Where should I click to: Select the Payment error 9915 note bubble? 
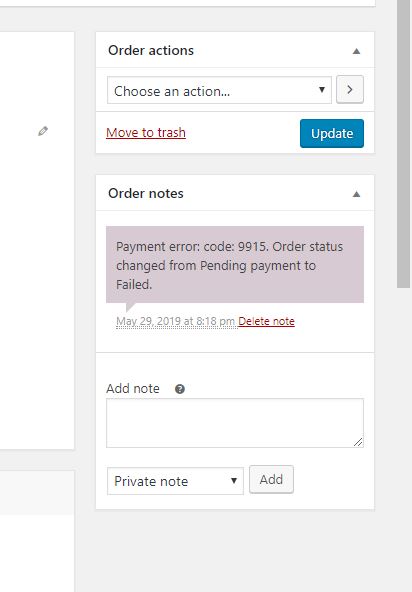(x=235, y=265)
